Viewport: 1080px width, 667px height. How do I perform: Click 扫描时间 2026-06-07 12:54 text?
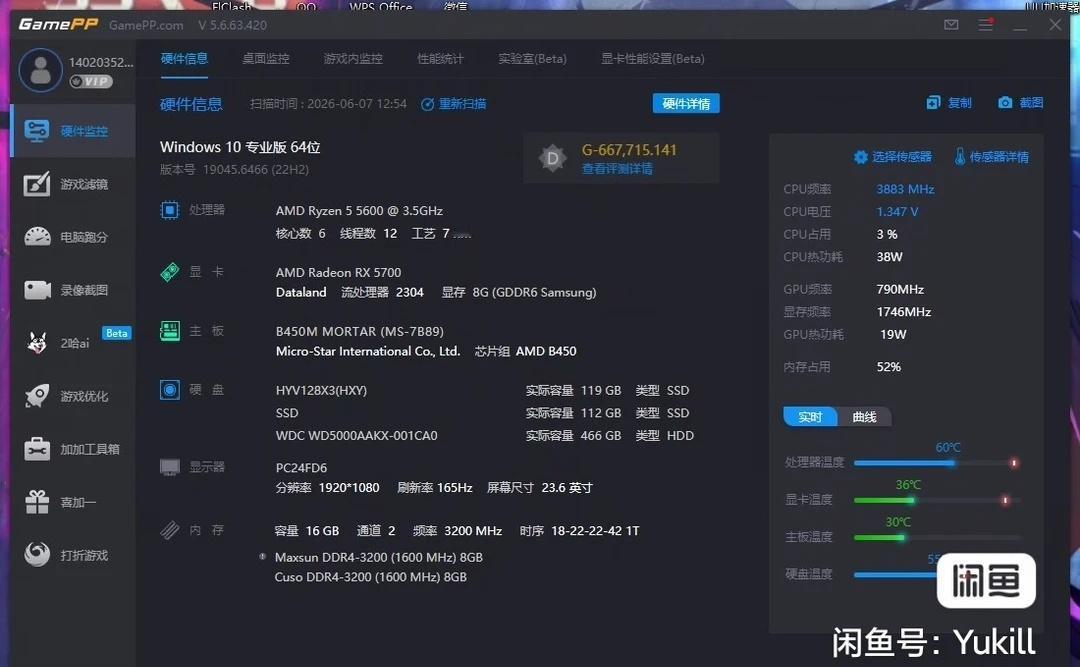point(328,104)
